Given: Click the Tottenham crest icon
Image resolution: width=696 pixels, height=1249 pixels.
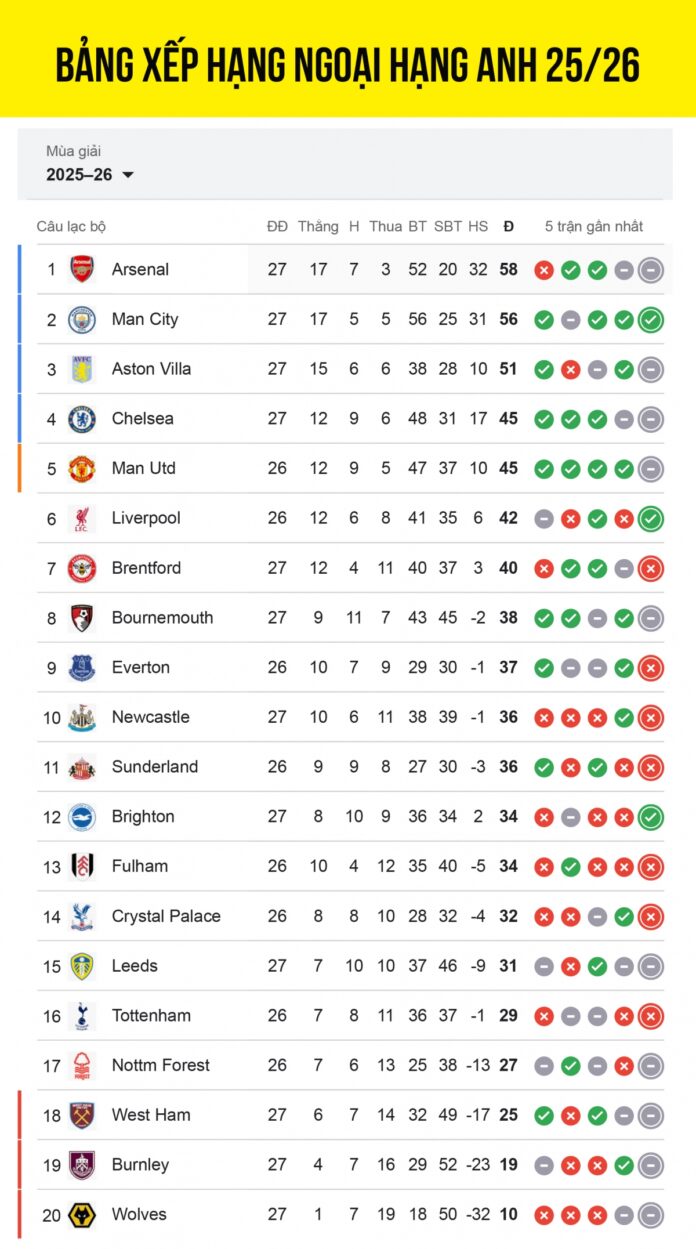Looking at the screenshot, I should pos(82,1015).
